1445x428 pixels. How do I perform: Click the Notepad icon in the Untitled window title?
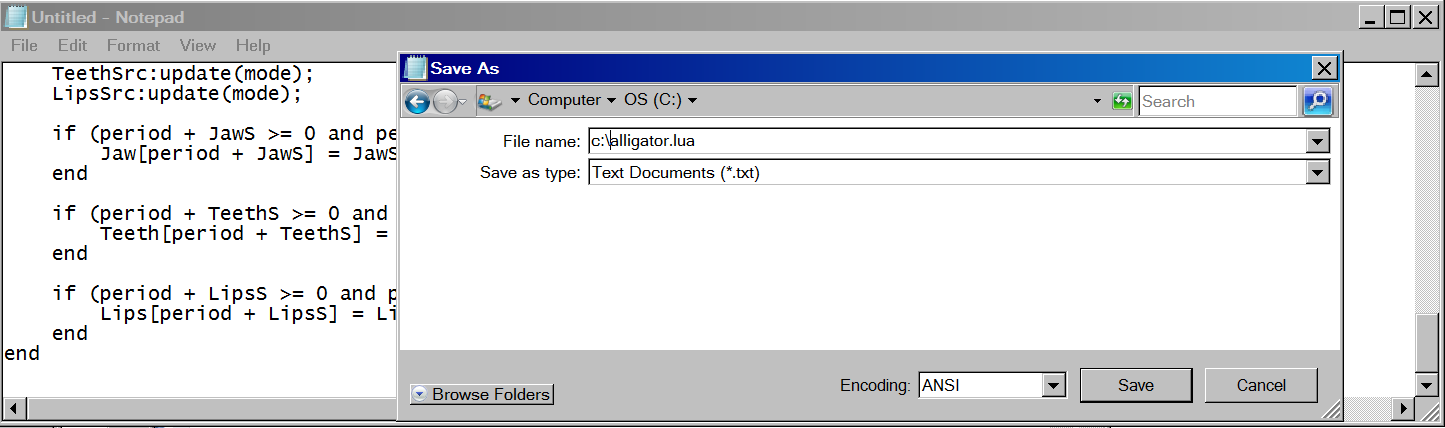tap(17, 17)
